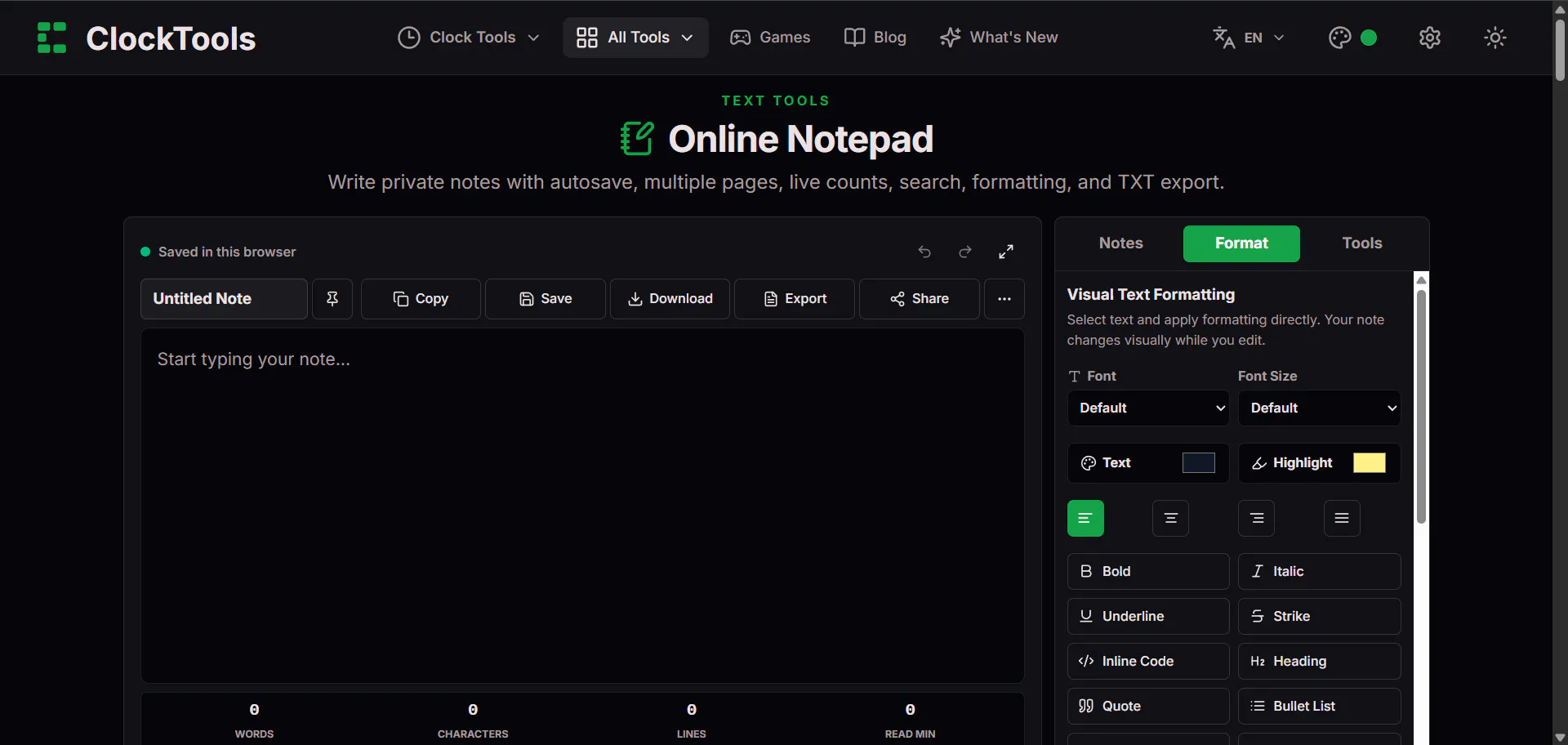This screenshot has height=745, width=1568.
Task: Align text right
Action: pos(1256,519)
